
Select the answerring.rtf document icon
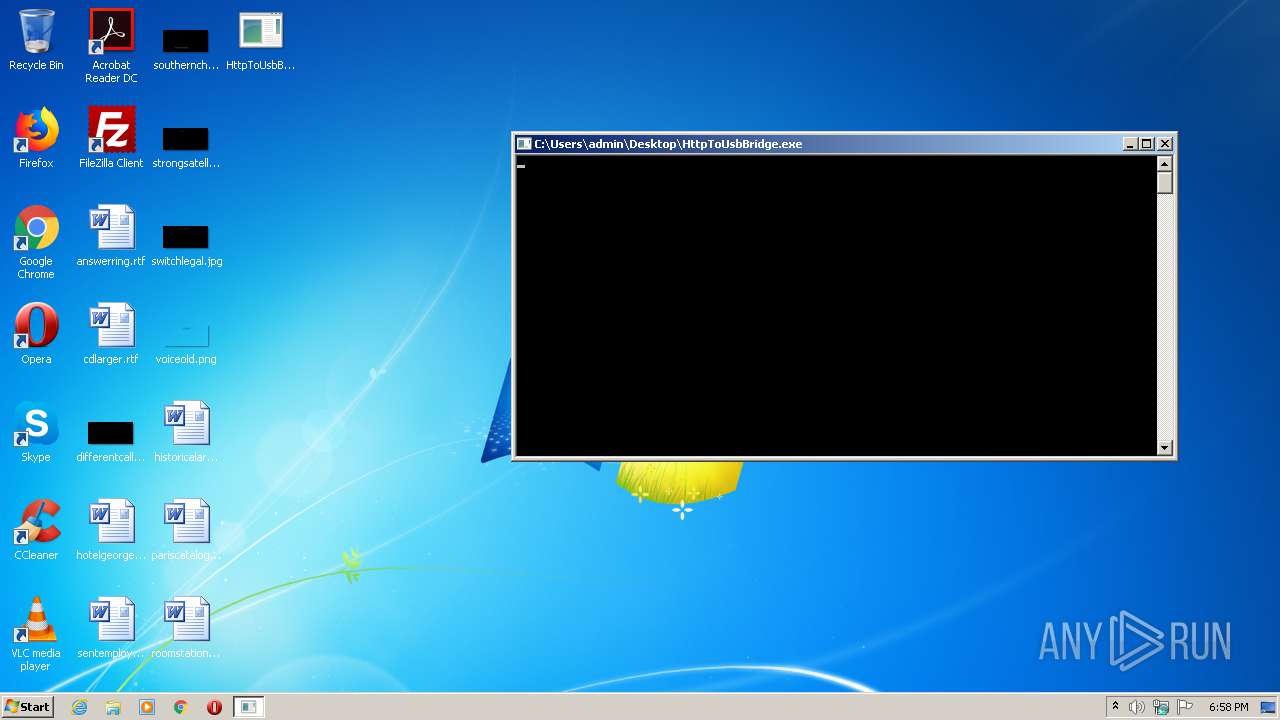[111, 237]
